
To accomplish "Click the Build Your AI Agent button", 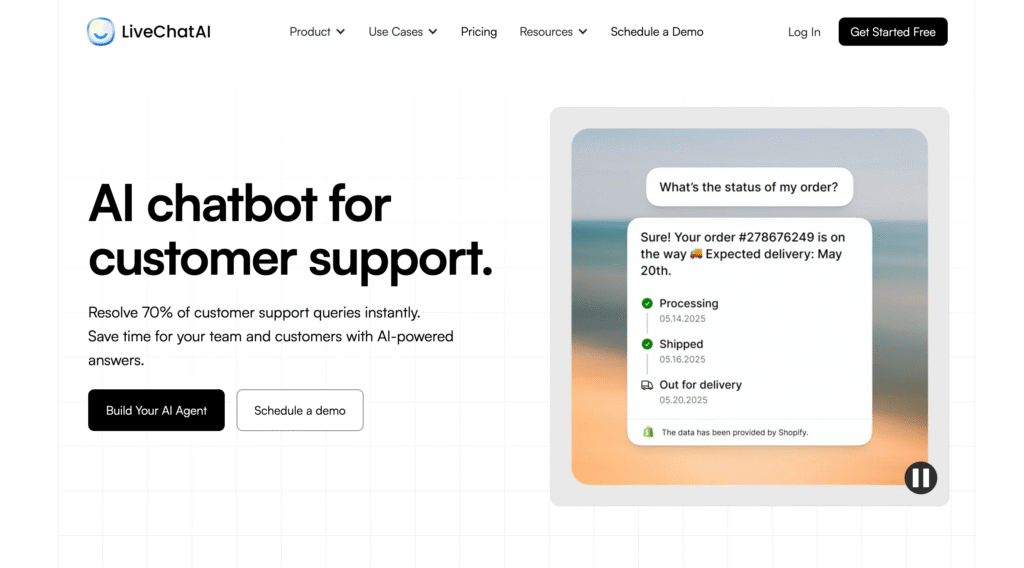I will (156, 410).
